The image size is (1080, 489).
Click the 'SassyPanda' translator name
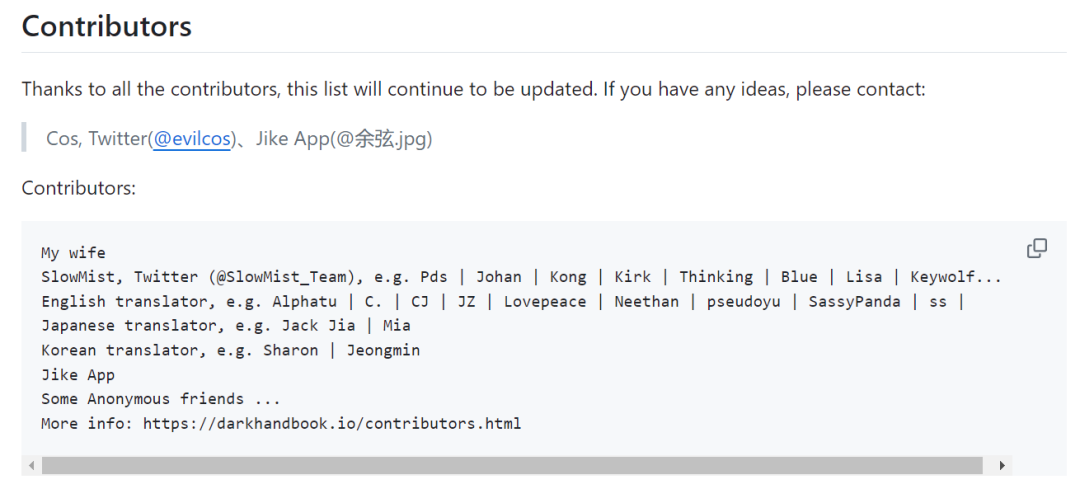[x=854, y=302]
